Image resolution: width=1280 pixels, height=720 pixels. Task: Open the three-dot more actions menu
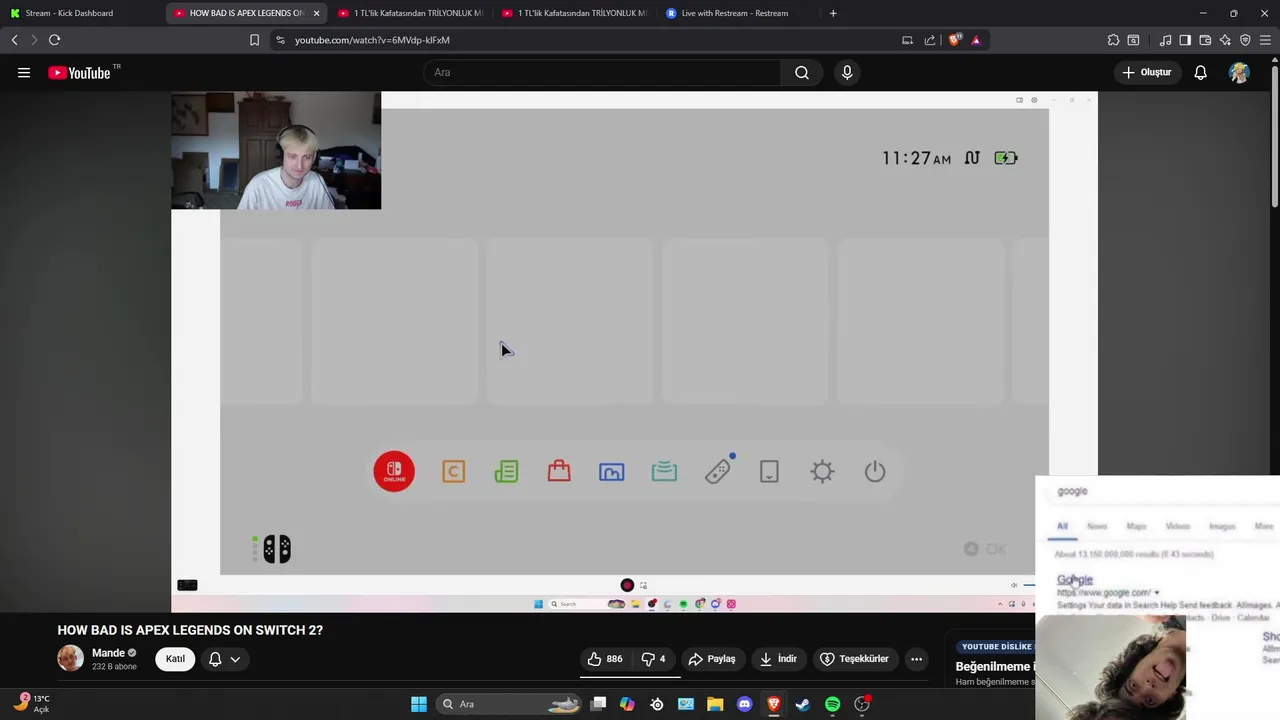click(x=916, y=659)
